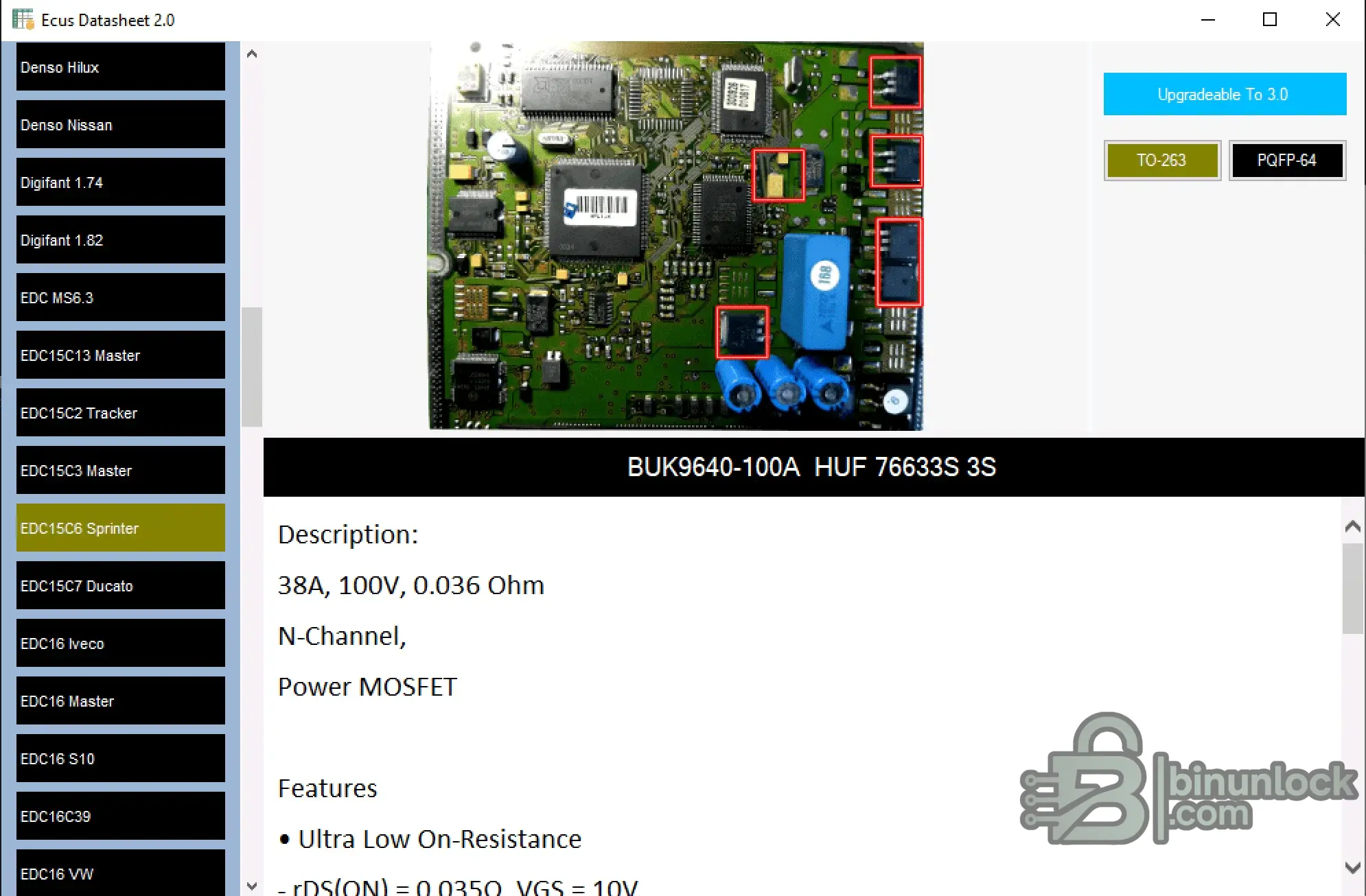Screen dimensions: 1366x896
Task: Open EDC15C7 Ducato entry
Action: 121,585
